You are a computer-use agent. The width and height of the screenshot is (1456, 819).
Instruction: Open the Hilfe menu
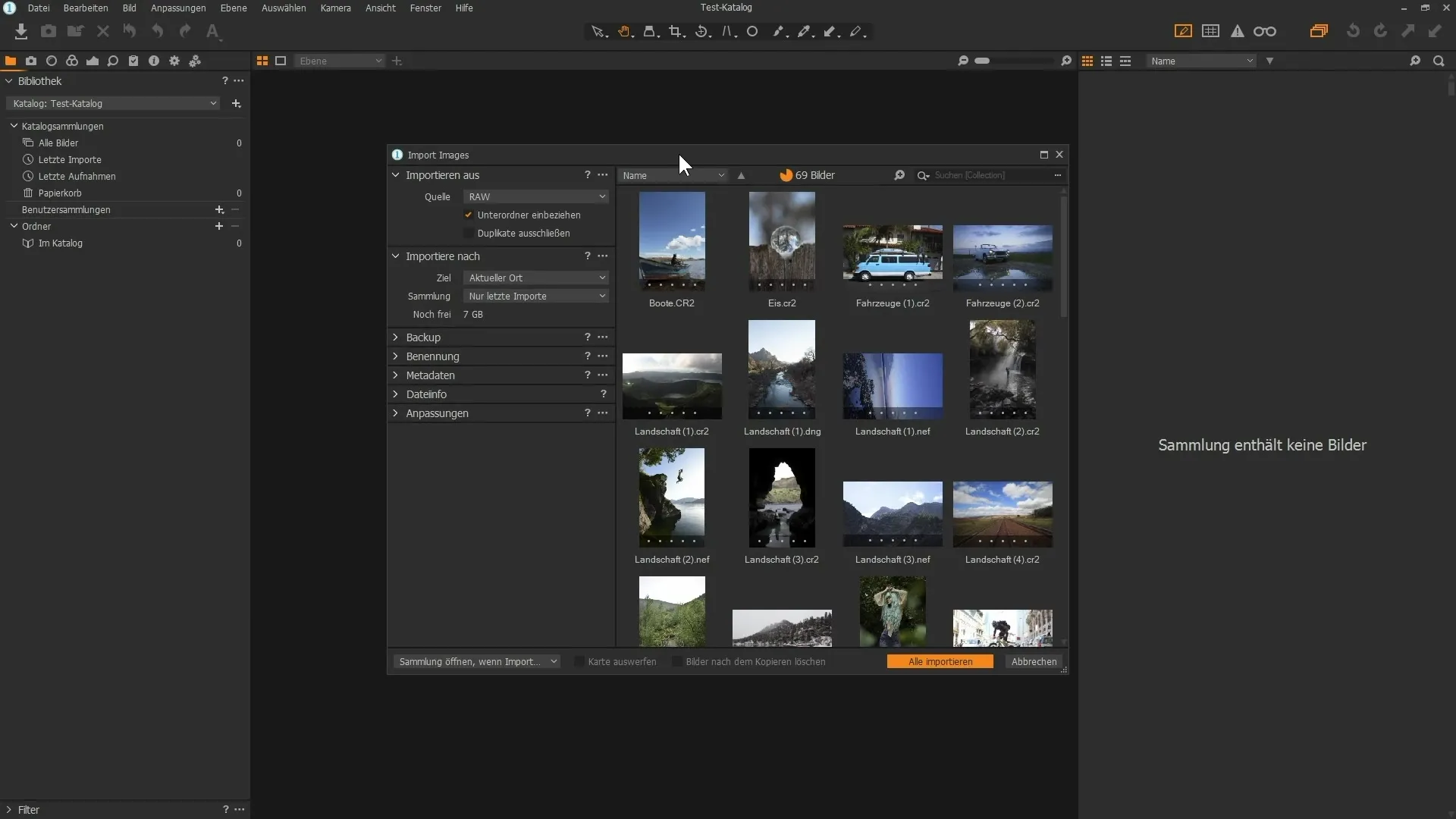tap(464, 8)
